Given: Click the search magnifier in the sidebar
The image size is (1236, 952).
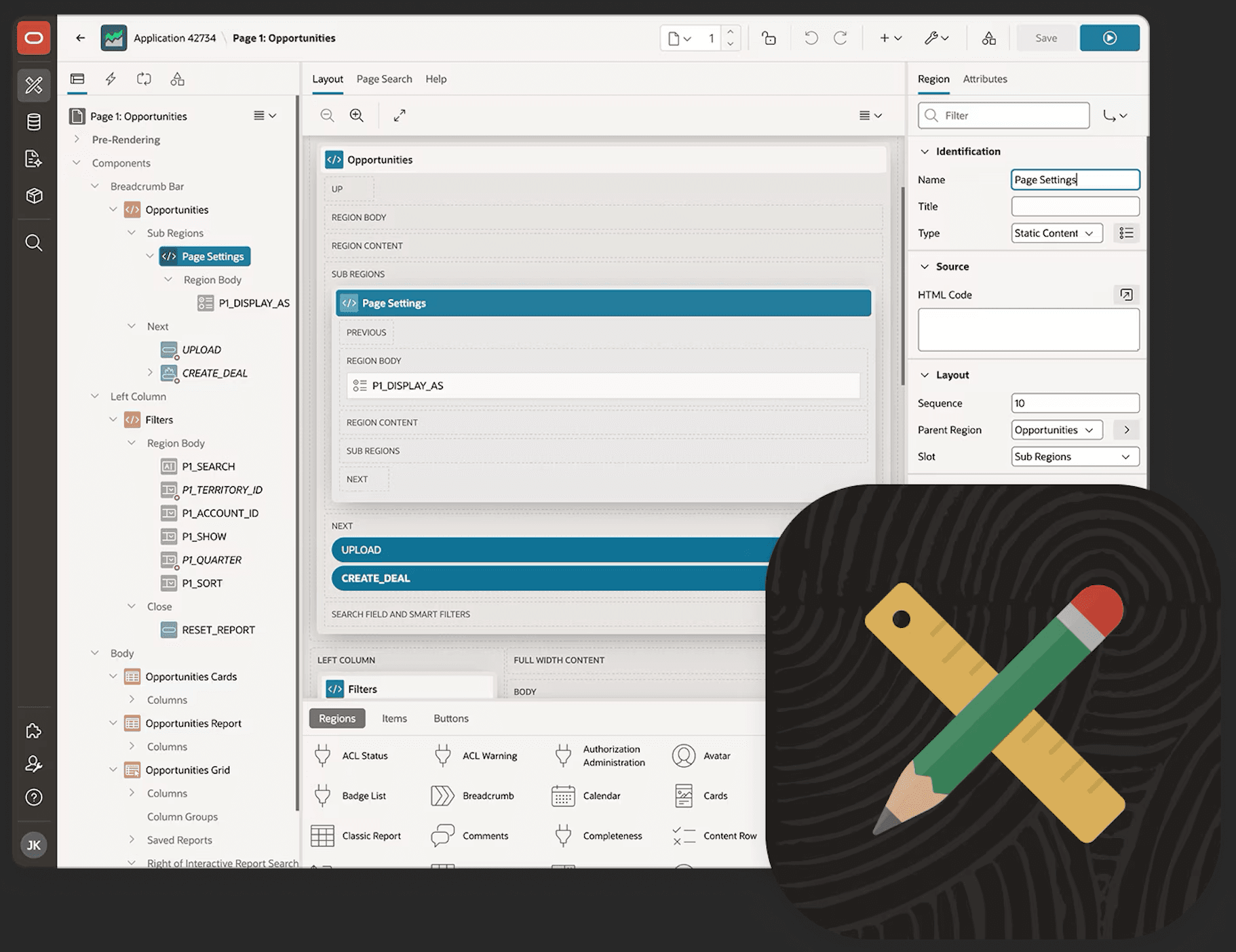Looking at the screenshot, I should 34,243.
